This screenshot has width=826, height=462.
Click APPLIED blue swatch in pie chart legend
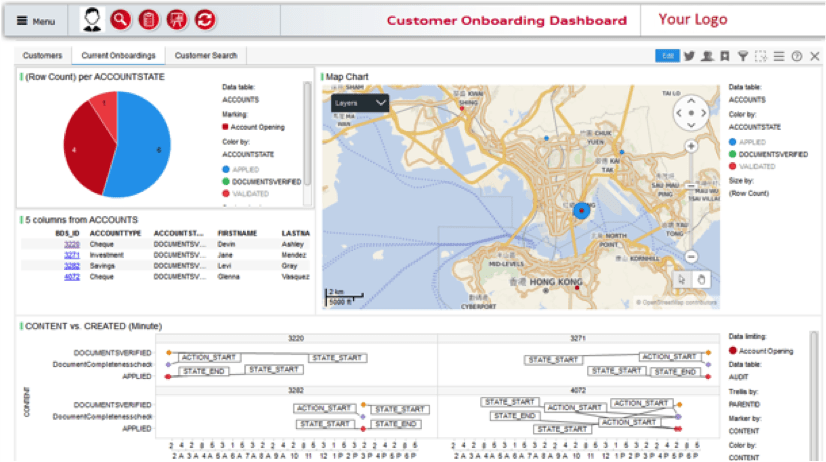(226, 169)
